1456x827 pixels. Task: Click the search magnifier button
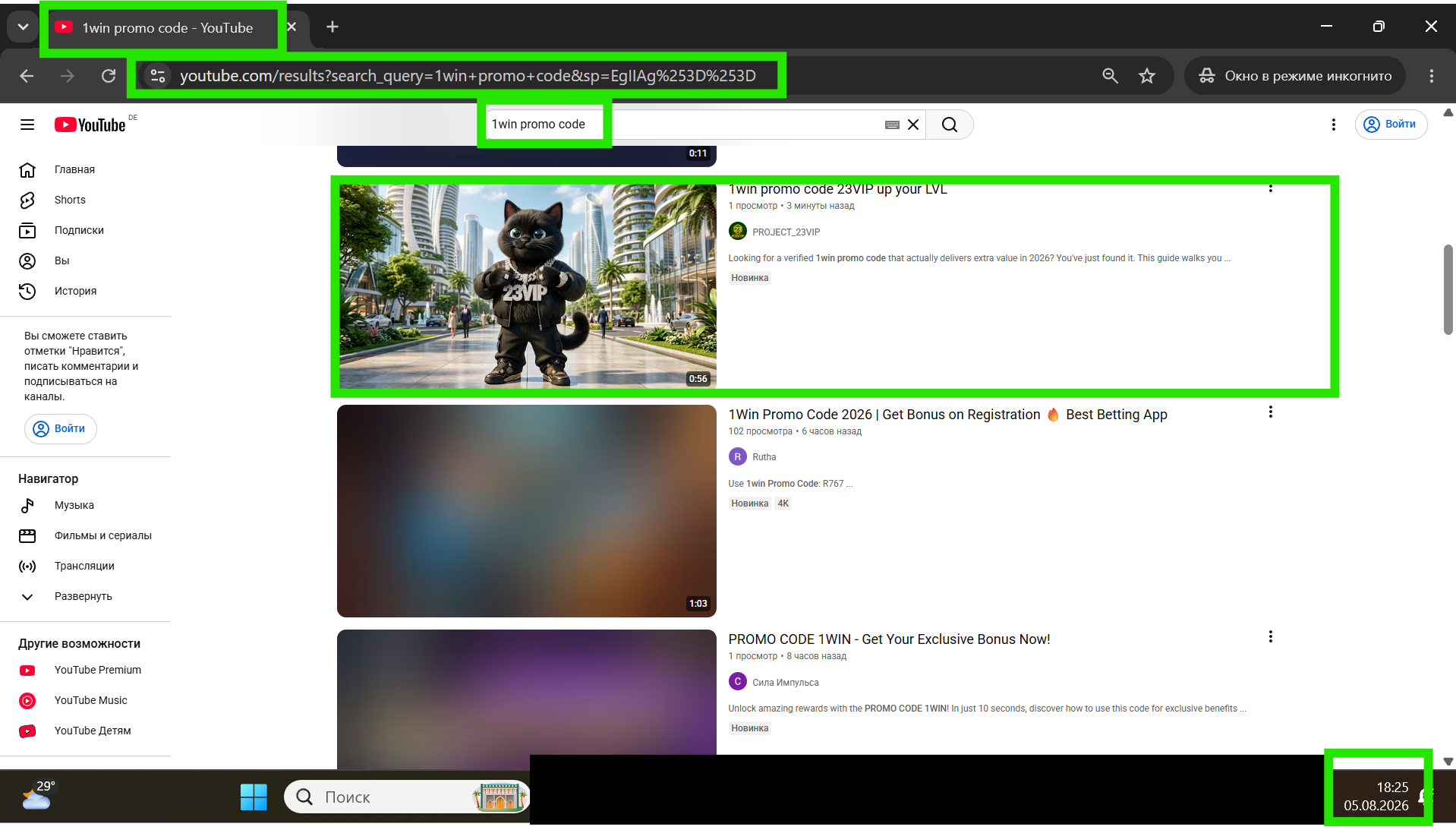tap(950, 125)
